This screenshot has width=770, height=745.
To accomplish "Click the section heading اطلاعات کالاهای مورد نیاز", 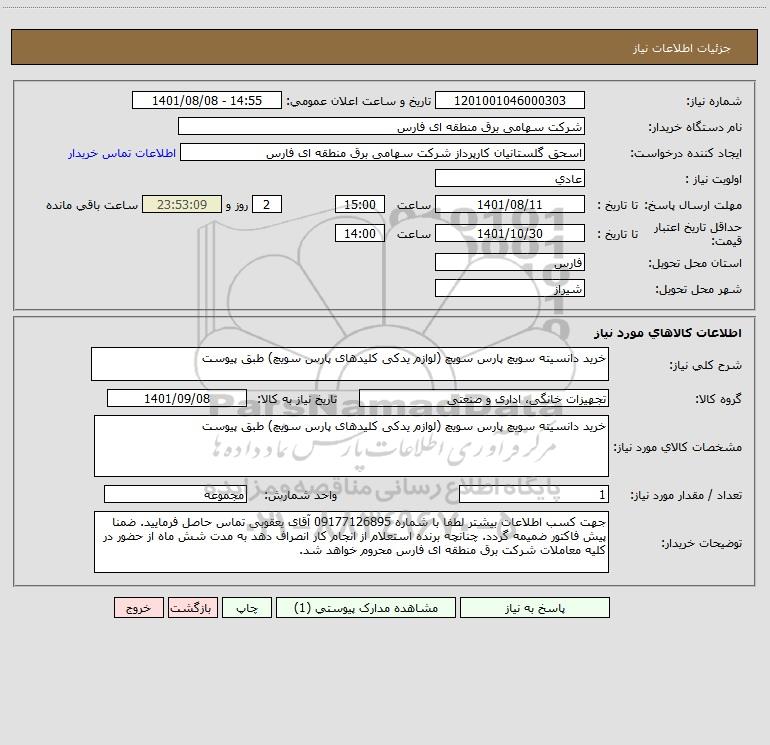I will 668,333.
